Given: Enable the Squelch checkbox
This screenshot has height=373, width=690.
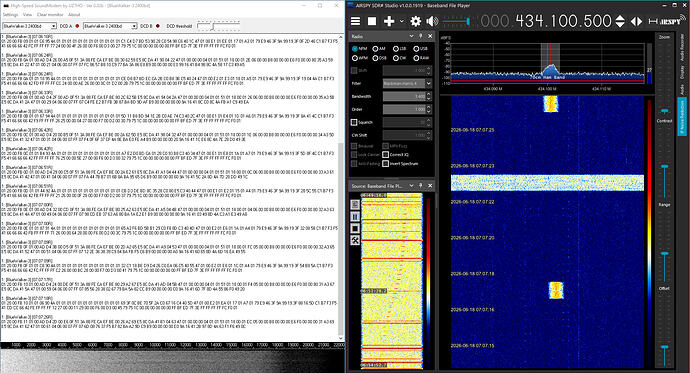Looking at the screenshot, I should pos(354,122).
